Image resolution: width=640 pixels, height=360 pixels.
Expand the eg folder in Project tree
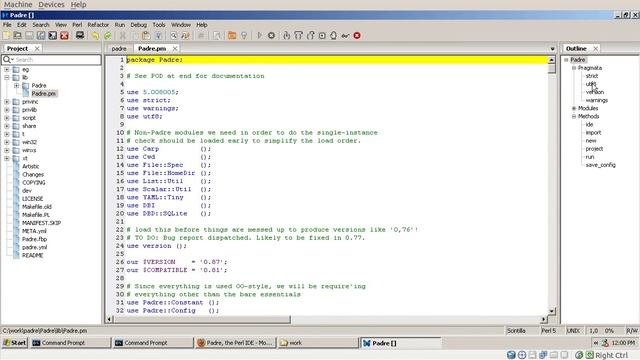pyautogui.click(x=7, y=69)
